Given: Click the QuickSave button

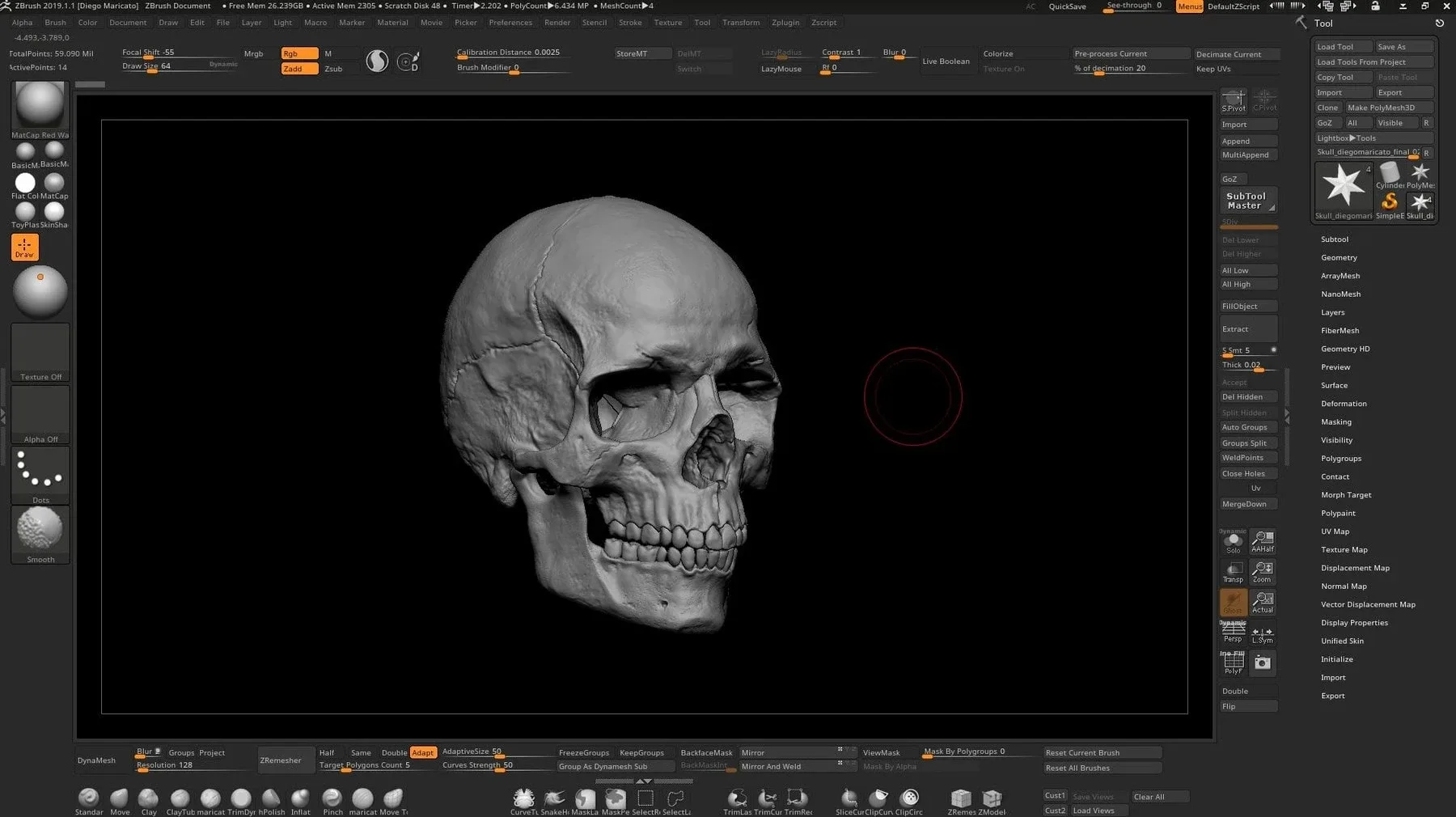Looking at the screenshot, I should pos(1067,6).
